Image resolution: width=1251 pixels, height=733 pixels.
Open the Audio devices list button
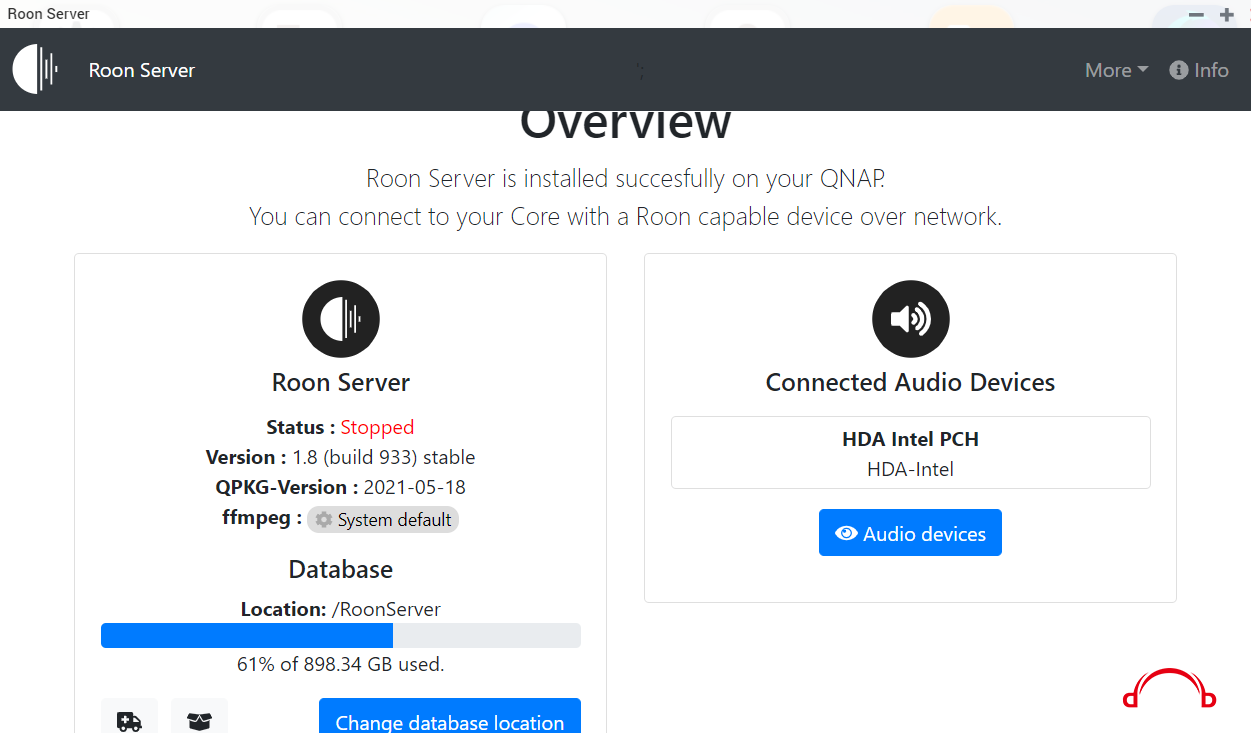pyautogui.click(x=910, y=533)
